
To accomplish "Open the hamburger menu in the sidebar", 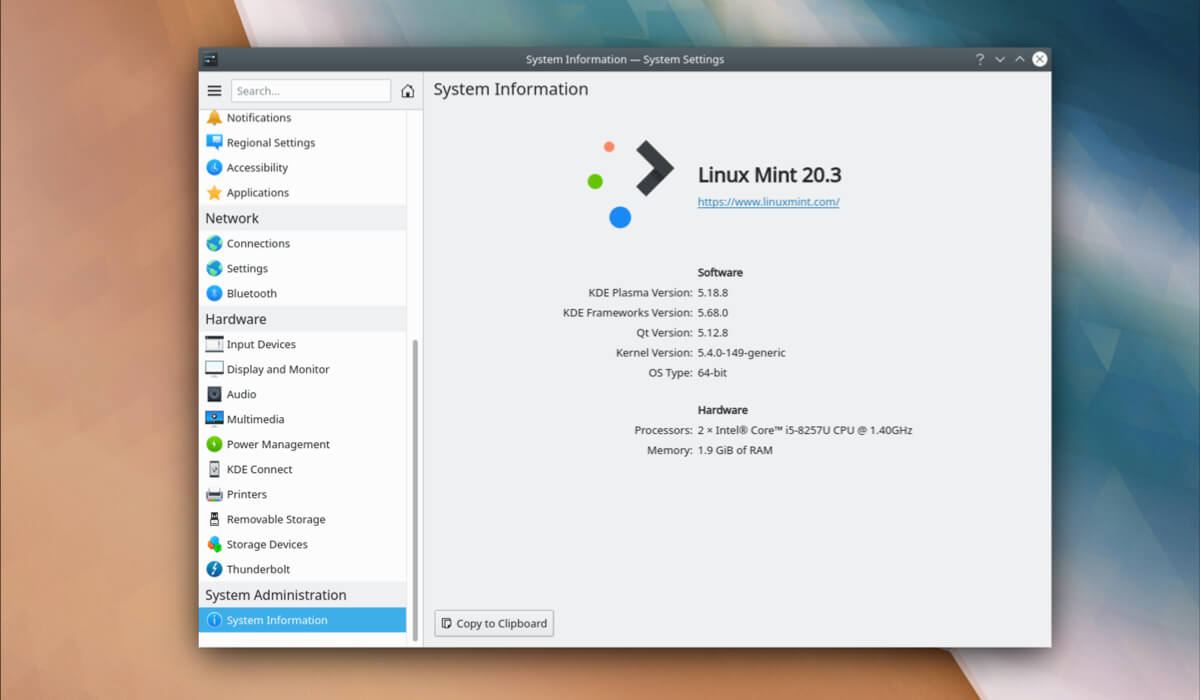I will pyautogui.click(x=214, y=91).
